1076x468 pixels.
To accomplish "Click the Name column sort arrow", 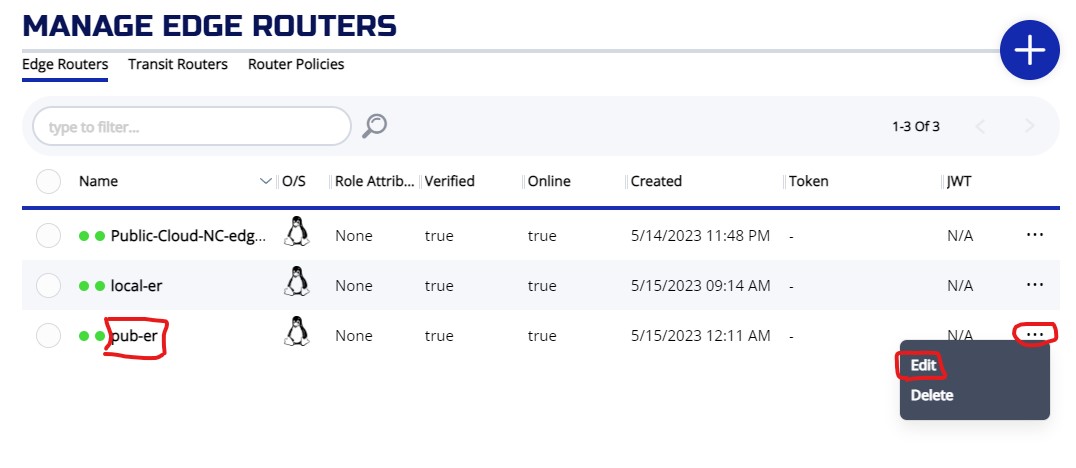I will tap(265, 181).
